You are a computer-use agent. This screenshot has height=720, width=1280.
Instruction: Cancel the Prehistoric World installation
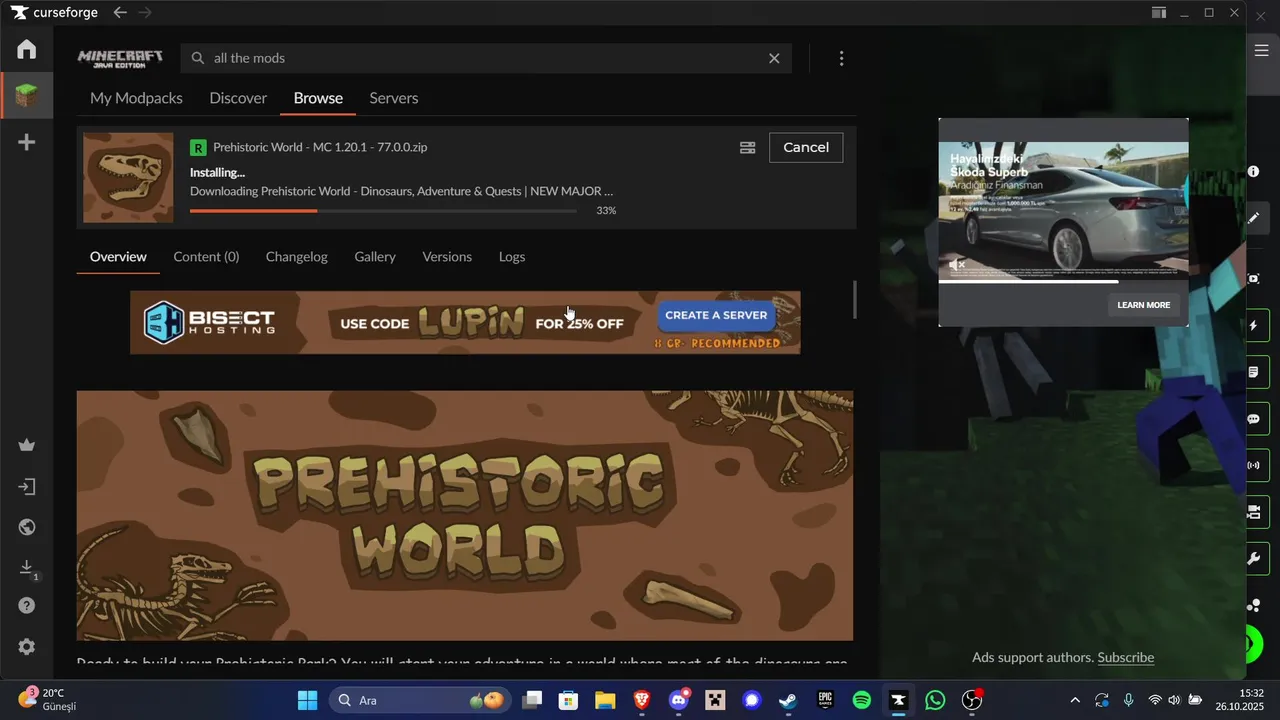[x=806, y=147]
